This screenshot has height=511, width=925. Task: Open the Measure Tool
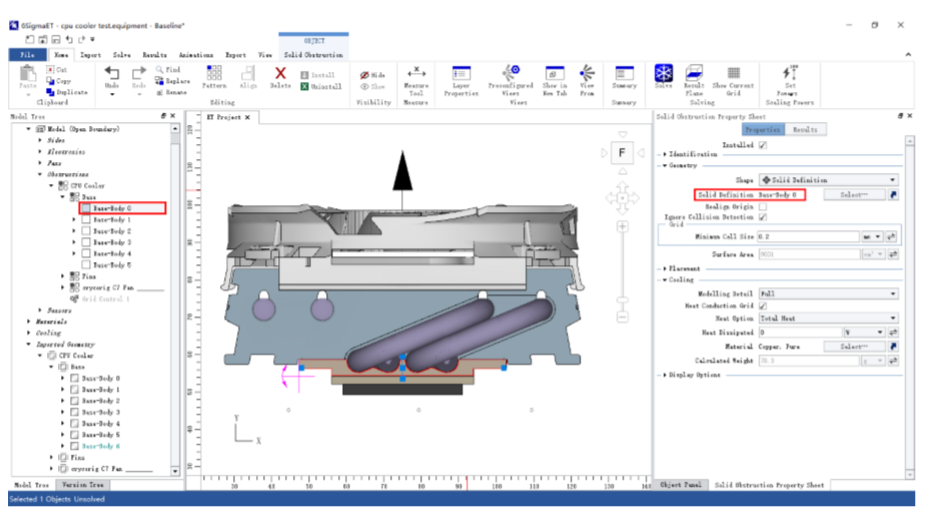coord(416,74)
